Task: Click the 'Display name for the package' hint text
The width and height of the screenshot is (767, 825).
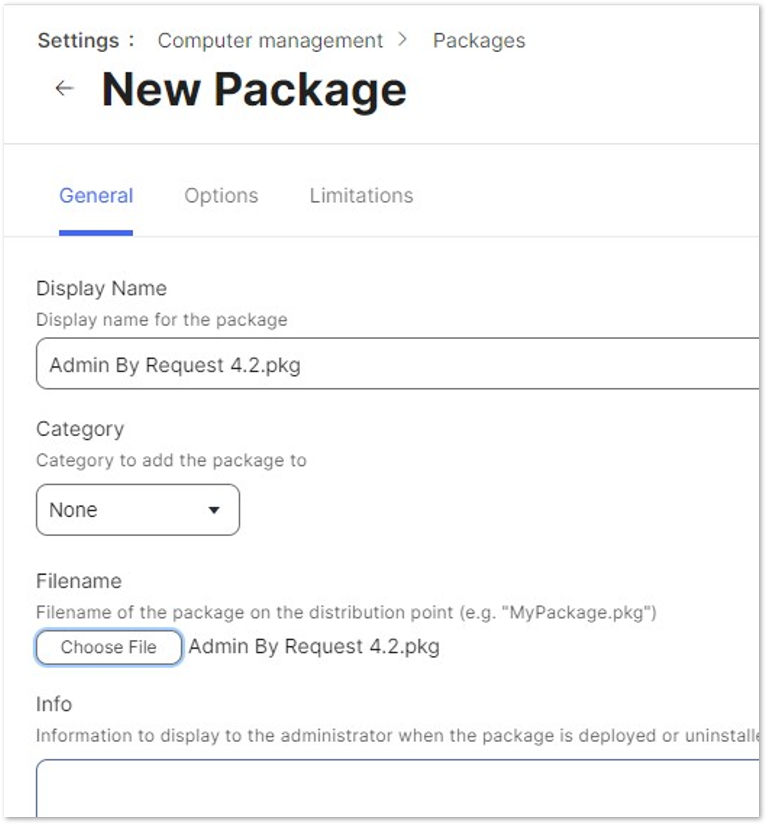Action: (162, 319)
